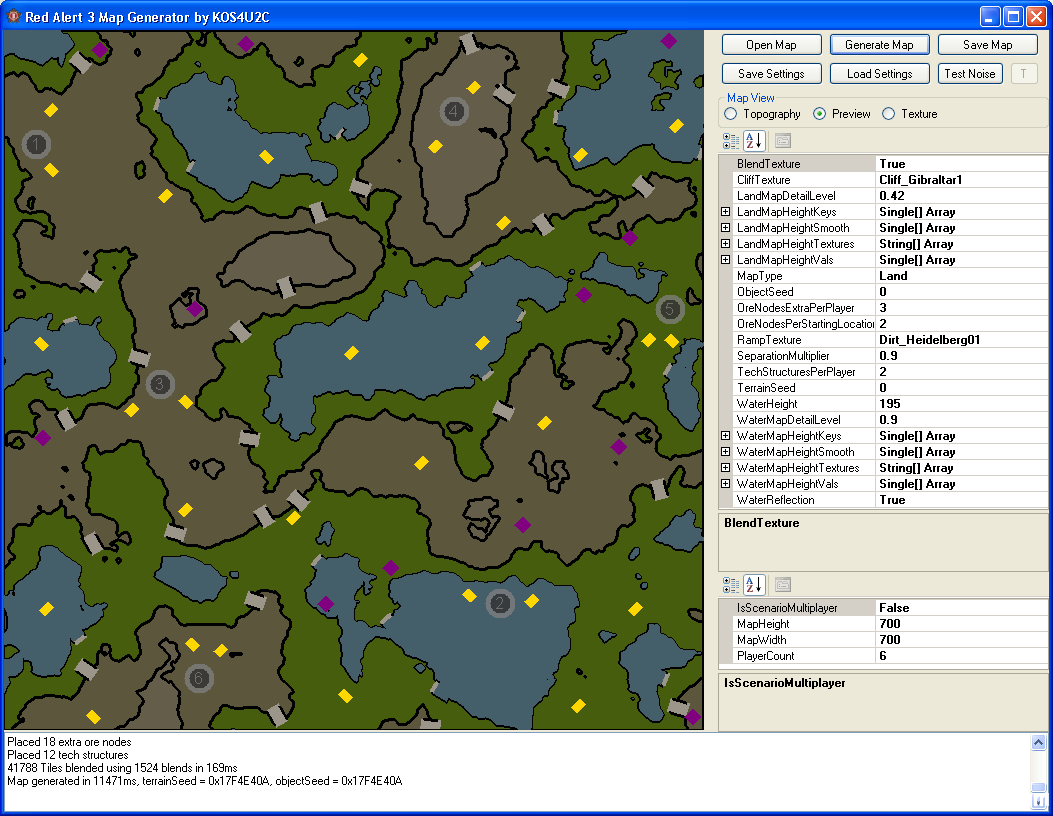Expand the WaterMapHeightTextures array
Screen dimensions: 1053x816
pyautogui.click(x=725, y=468)
